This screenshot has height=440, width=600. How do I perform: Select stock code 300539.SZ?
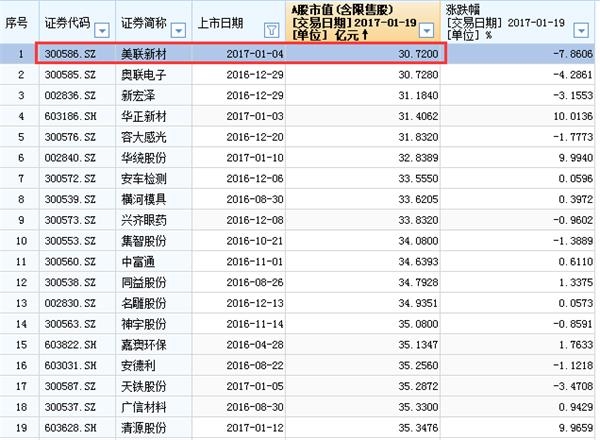coord(70,199)
